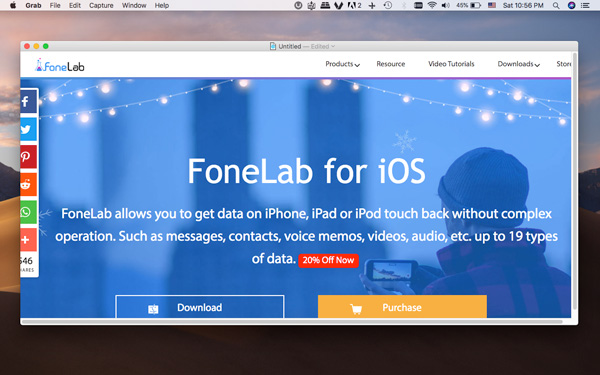Click the FoneLab for iOS heading
600x375 pixels.
306,171
